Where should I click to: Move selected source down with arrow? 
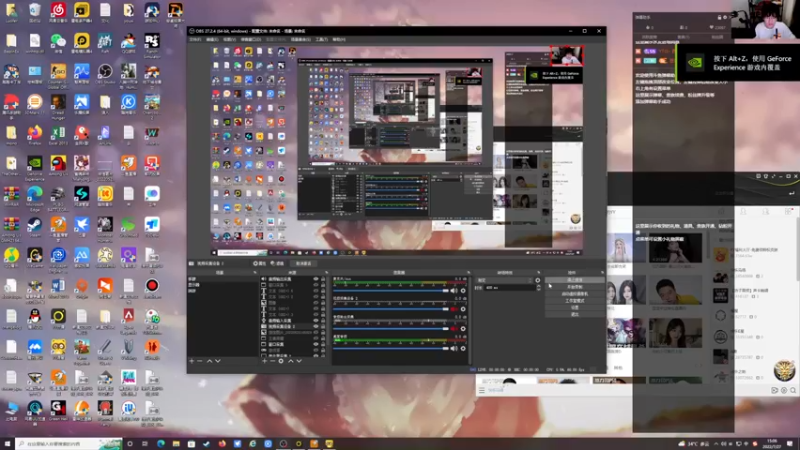(299, 361)
